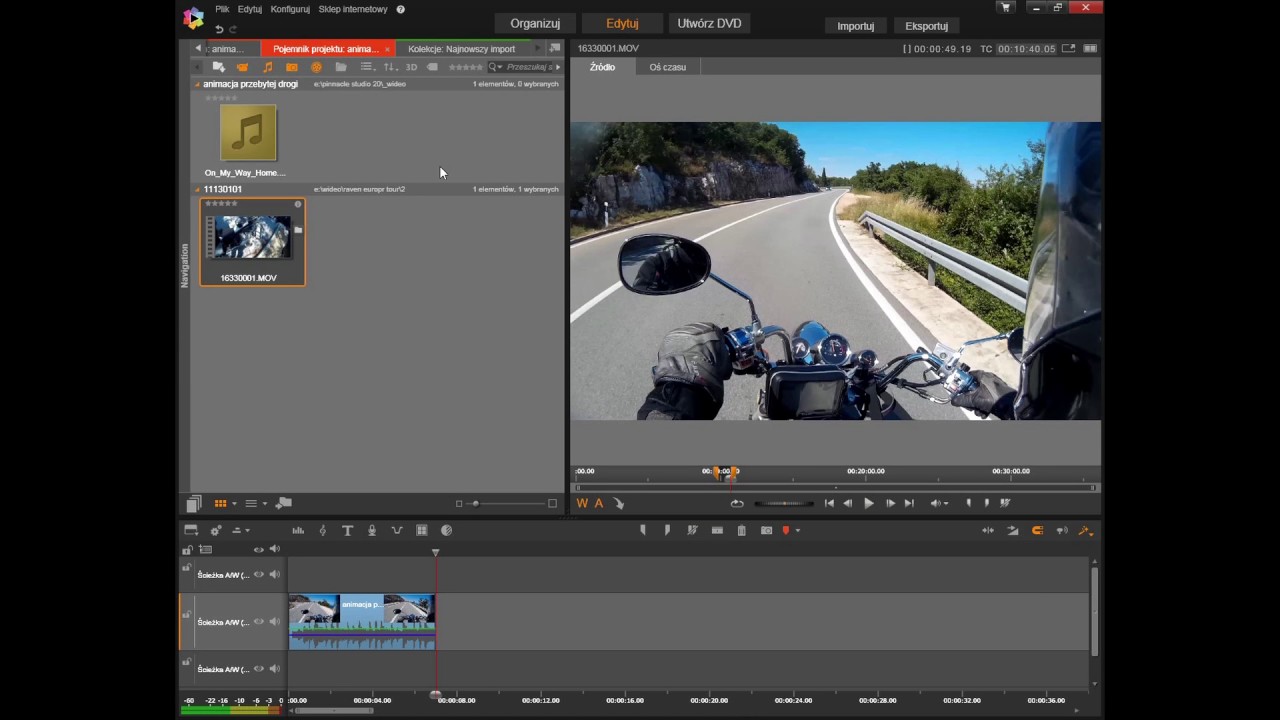Play the source preview
Screen dimensions: 1280x720
pos(868,503)
